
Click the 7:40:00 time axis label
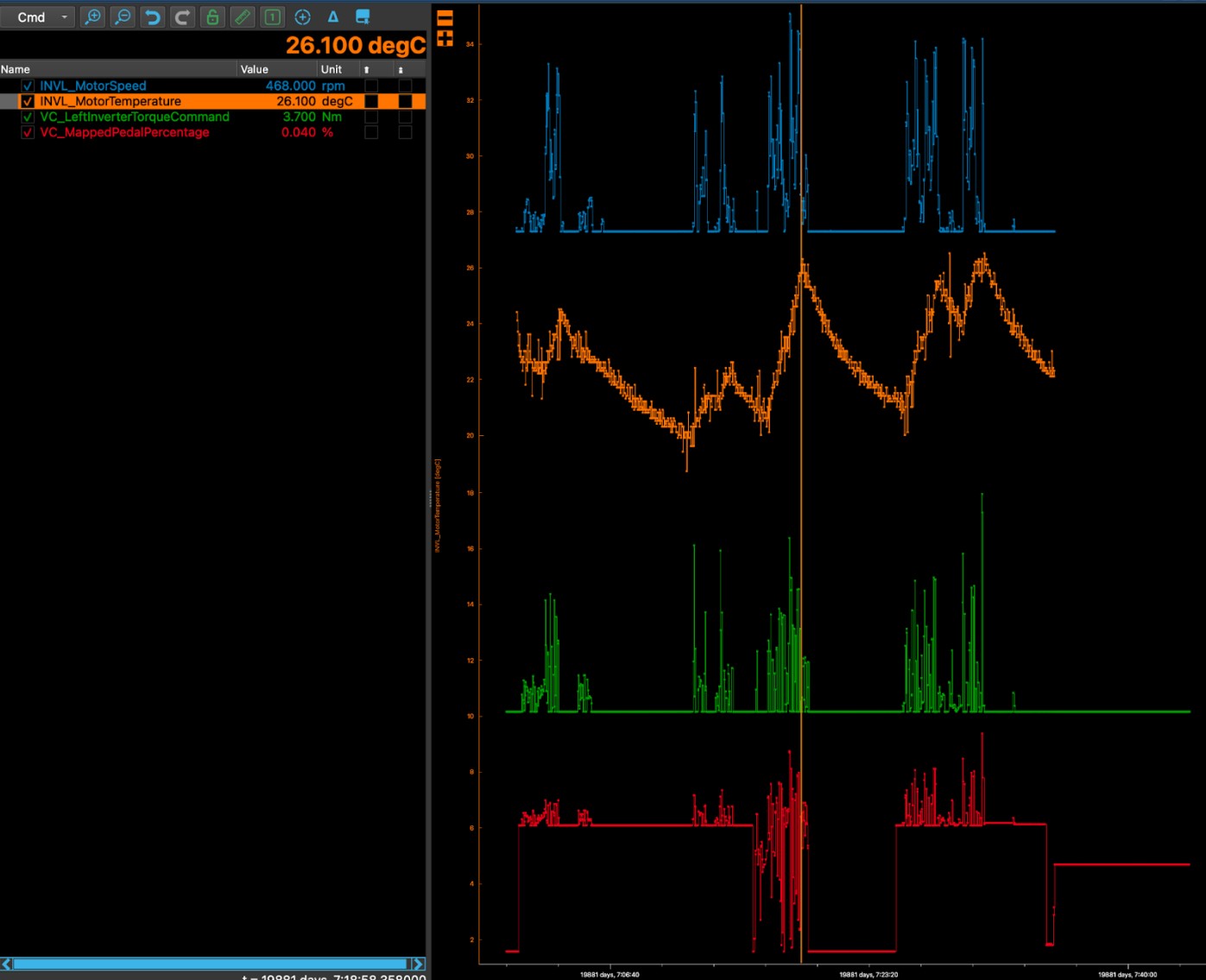[1127, 974]
